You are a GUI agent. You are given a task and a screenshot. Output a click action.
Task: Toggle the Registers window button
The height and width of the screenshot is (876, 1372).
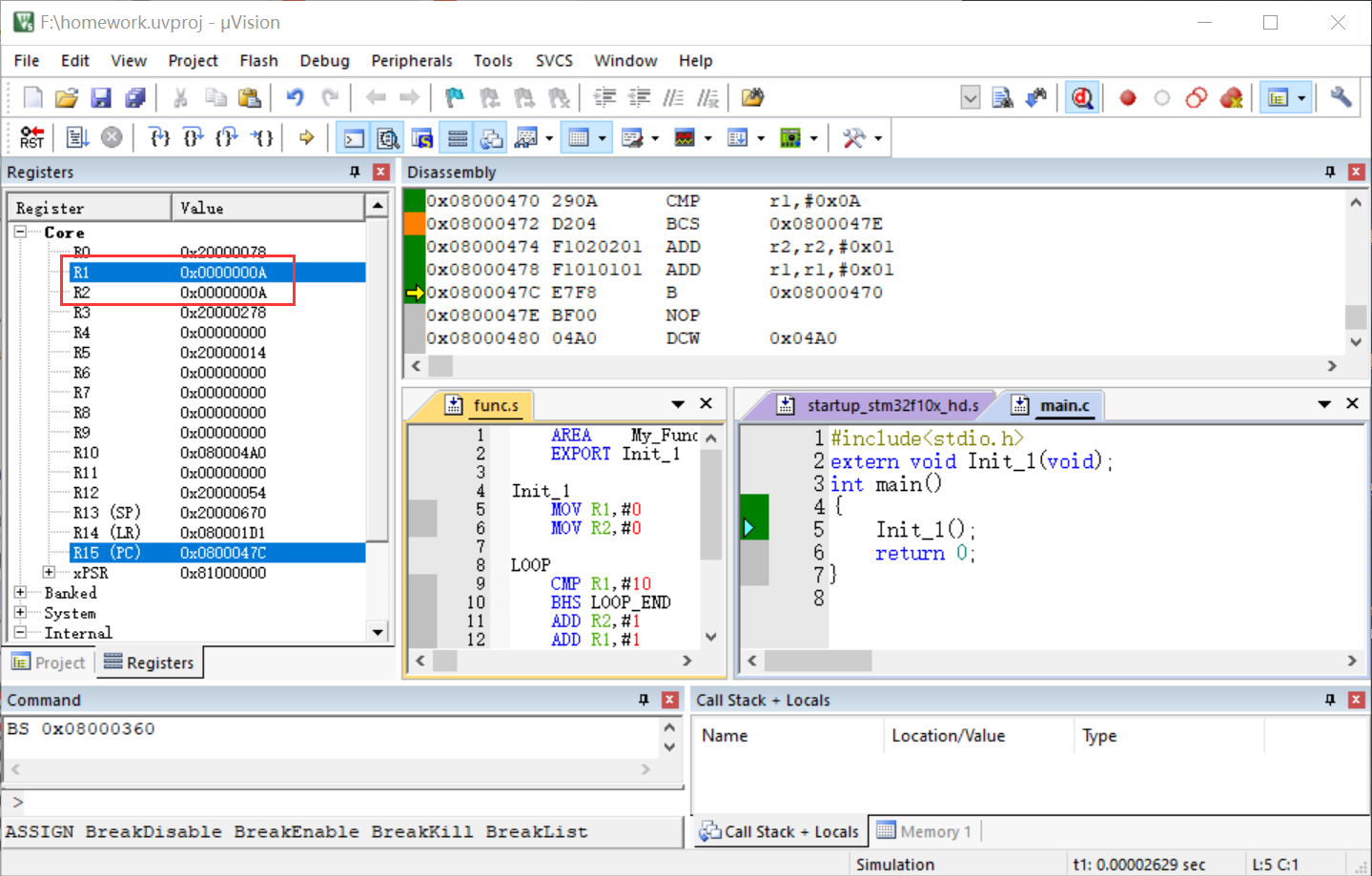[458, 137]
